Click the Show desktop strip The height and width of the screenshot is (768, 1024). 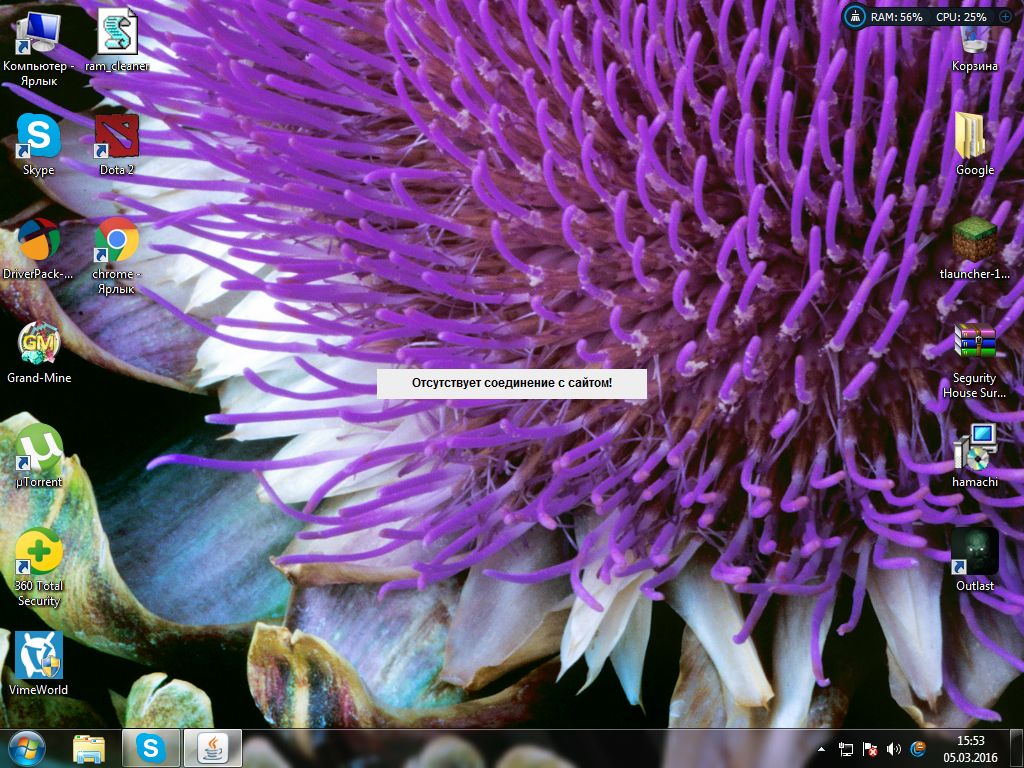pos(1019,748)
